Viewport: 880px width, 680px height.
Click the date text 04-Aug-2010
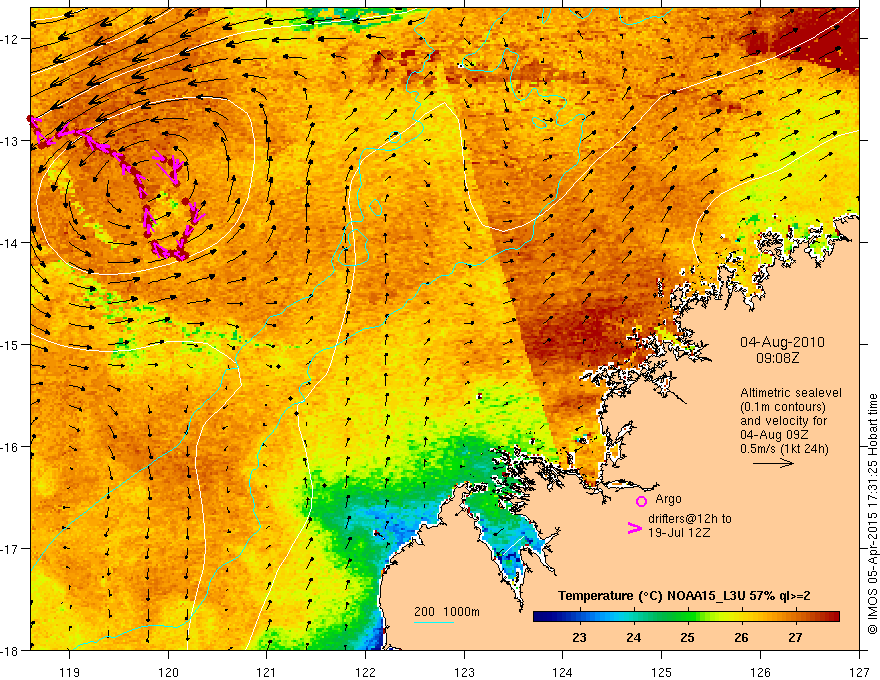click(x=782, y=342)
